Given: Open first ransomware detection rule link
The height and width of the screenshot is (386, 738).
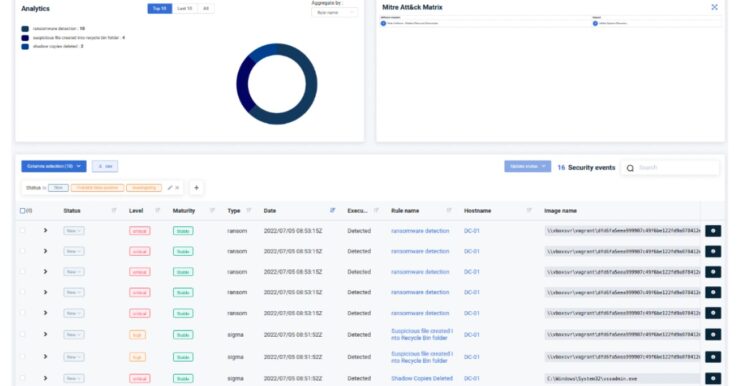Looking at the screenshot, I should 420,231.
